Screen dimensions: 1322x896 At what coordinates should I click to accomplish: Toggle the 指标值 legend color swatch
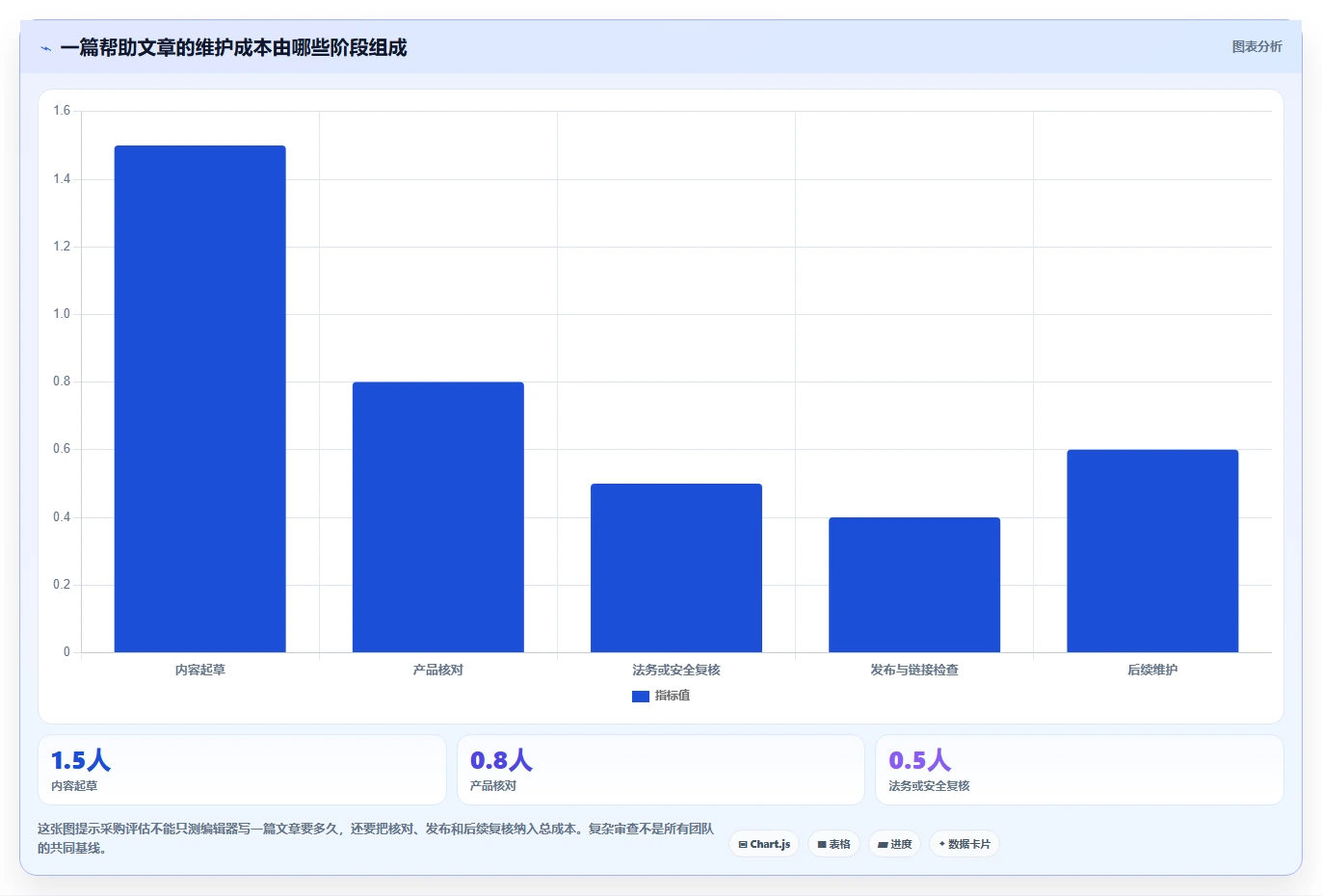(x=640, y=696)
